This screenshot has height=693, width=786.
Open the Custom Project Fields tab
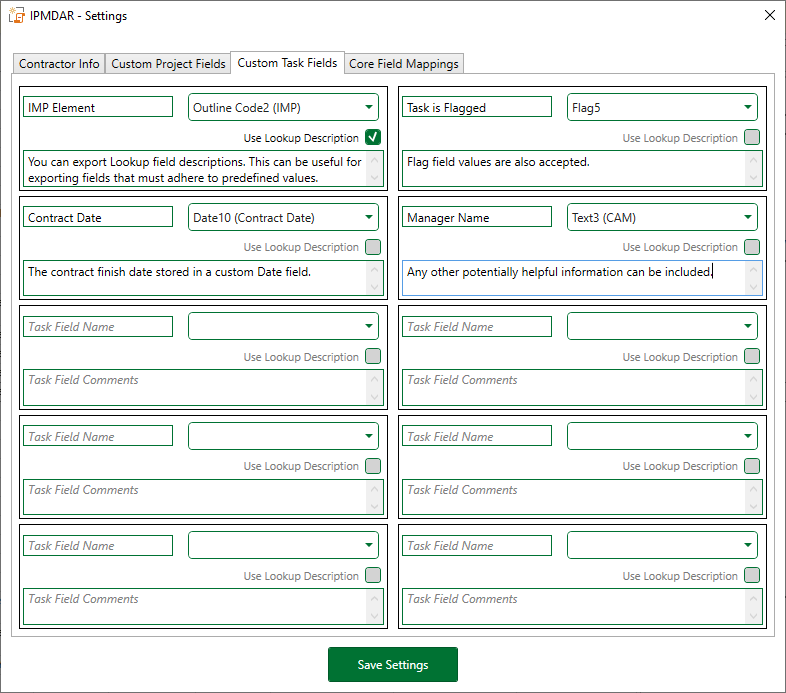click(168, 64)
